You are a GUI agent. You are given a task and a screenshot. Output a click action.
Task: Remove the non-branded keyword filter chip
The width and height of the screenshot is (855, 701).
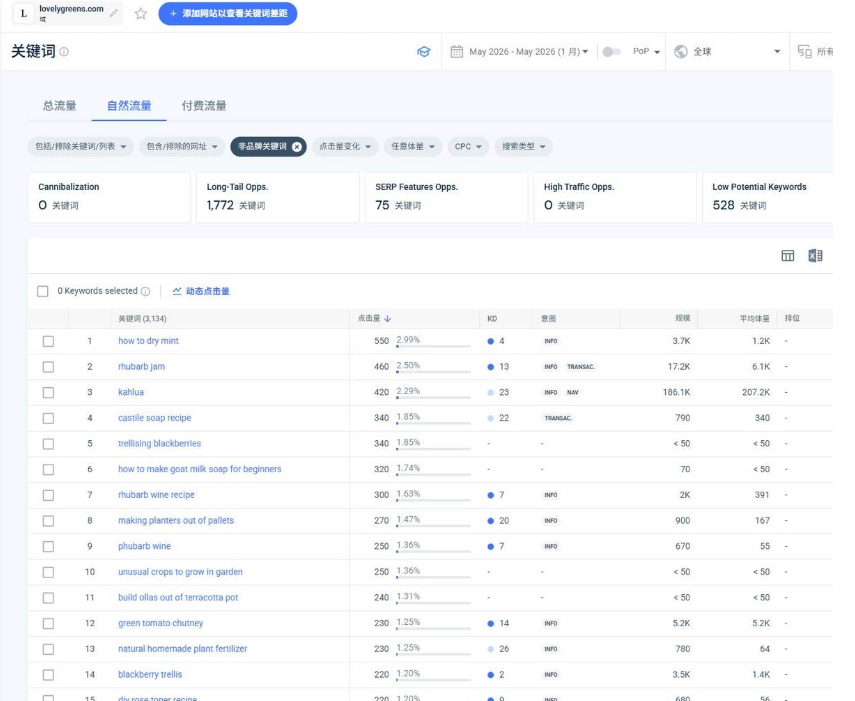click(x=297, y=147)
